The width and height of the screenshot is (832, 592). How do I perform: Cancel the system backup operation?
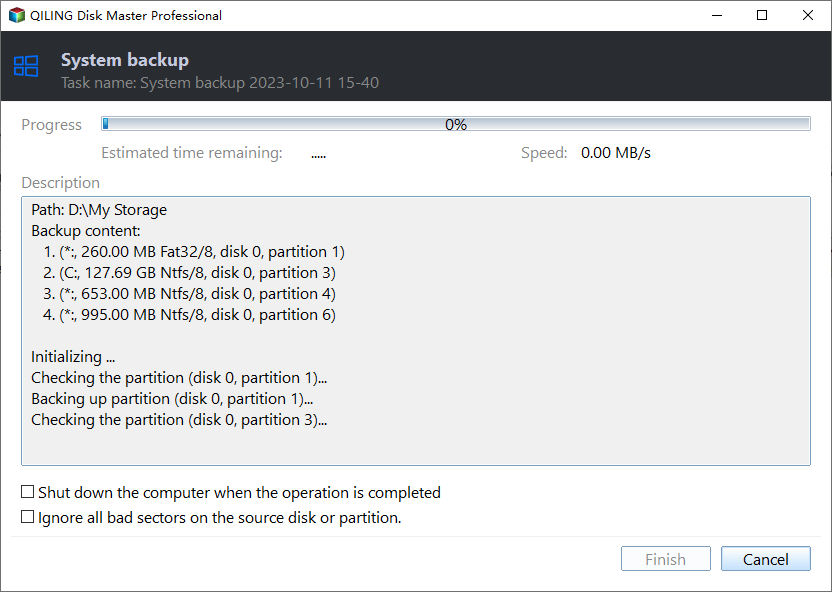click(x=765, y=559)
